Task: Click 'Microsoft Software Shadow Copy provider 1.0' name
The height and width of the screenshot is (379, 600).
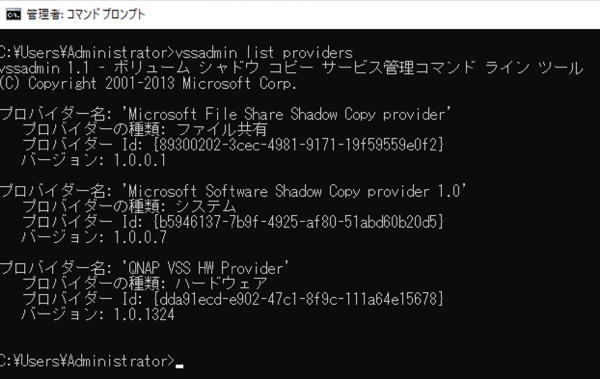Action: pyautogui.click(x=294, y=191)
